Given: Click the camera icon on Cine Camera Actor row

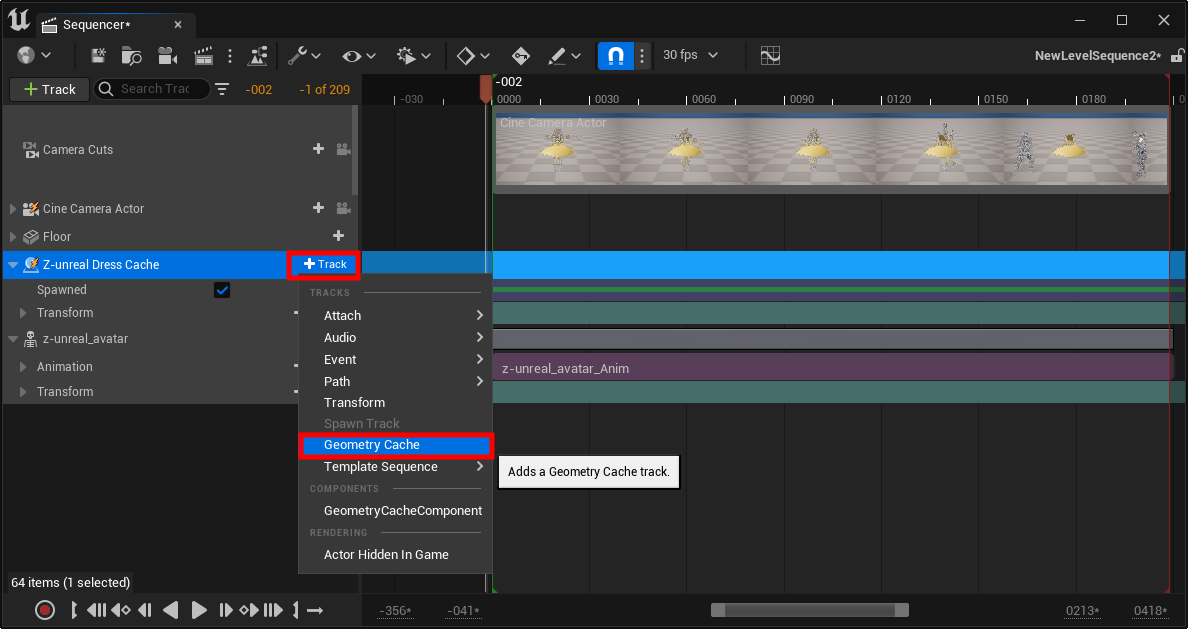Looking at the screenshot, I should [343, 208].
